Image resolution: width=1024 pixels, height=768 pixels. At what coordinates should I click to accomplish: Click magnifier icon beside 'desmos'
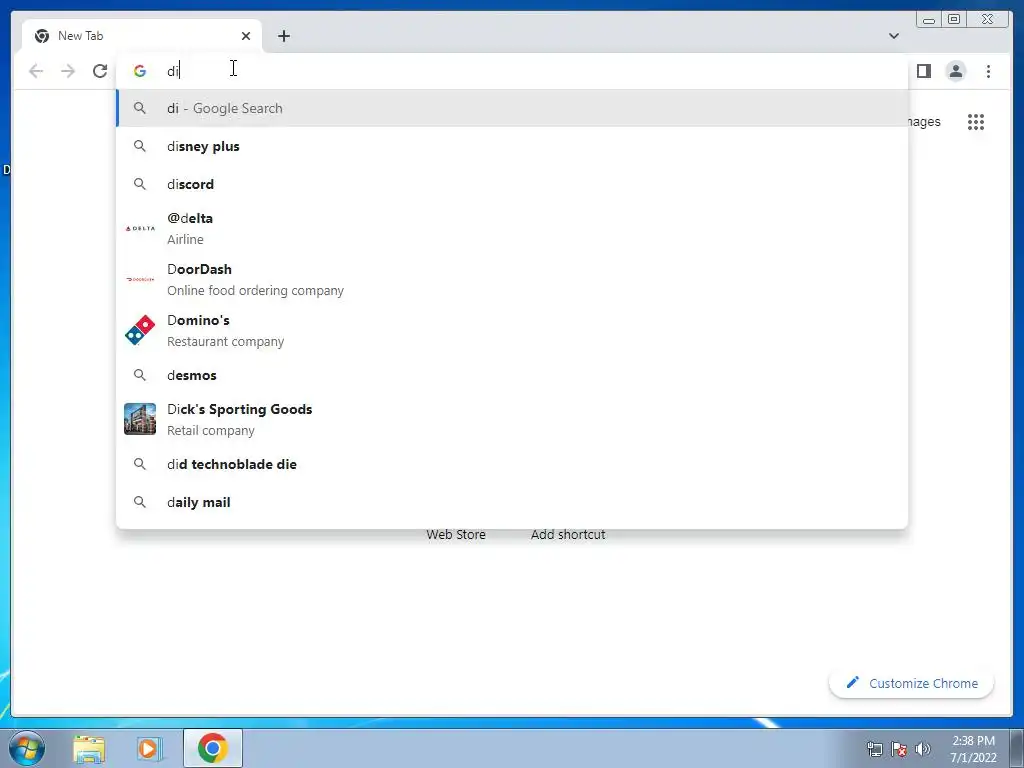(x=140, y=375)
